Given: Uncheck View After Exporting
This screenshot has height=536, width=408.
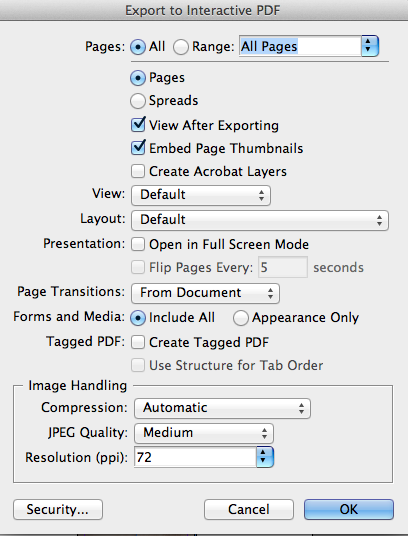Looking at the screenshot, I should [x=138, y=125].
